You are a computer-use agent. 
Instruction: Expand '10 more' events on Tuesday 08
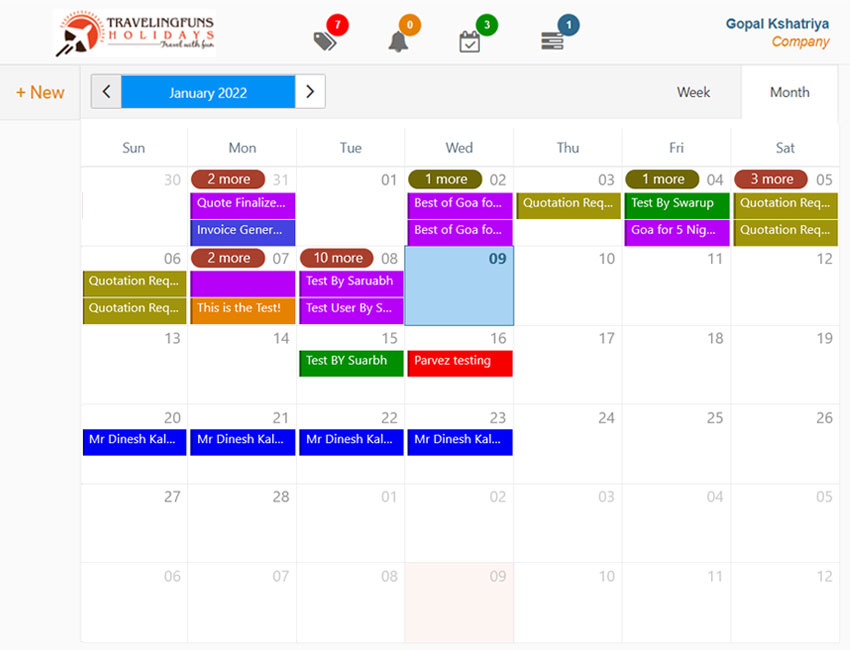[337, 258]
